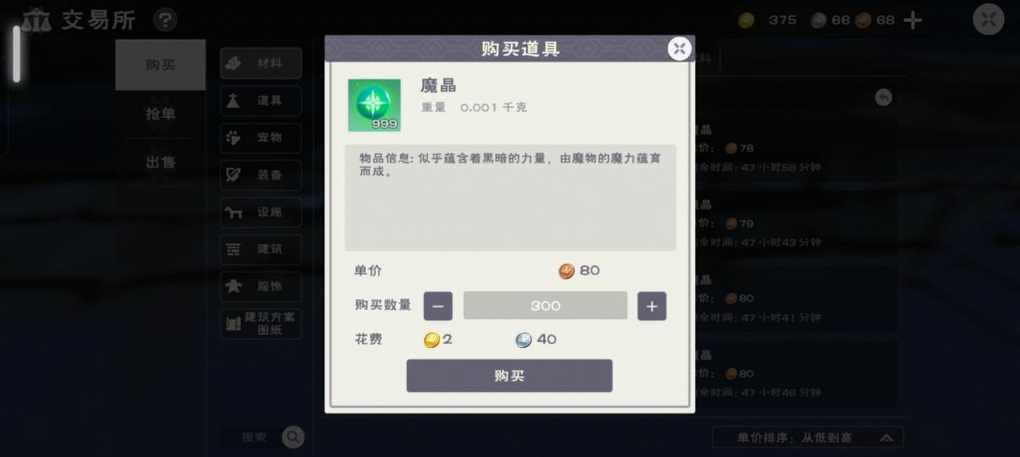The image size is (1020, 457).
Task: Switch to the 购买 side tab
Action: coord(161,65)
